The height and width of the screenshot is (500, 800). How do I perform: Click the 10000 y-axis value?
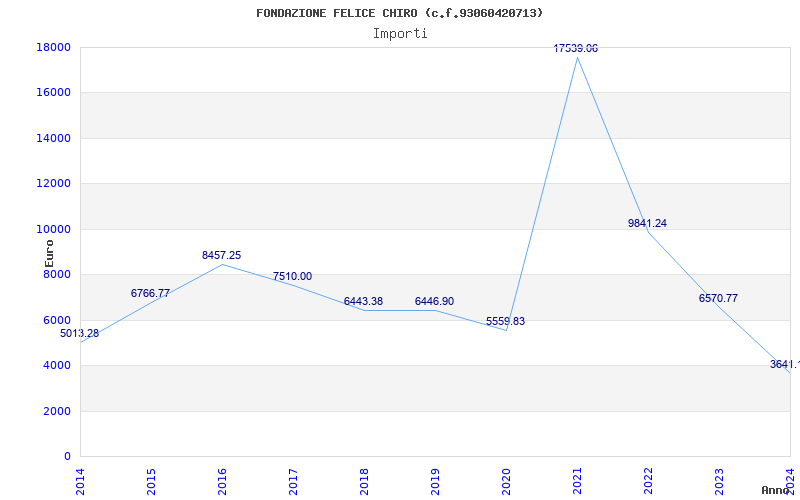(53, 229)
